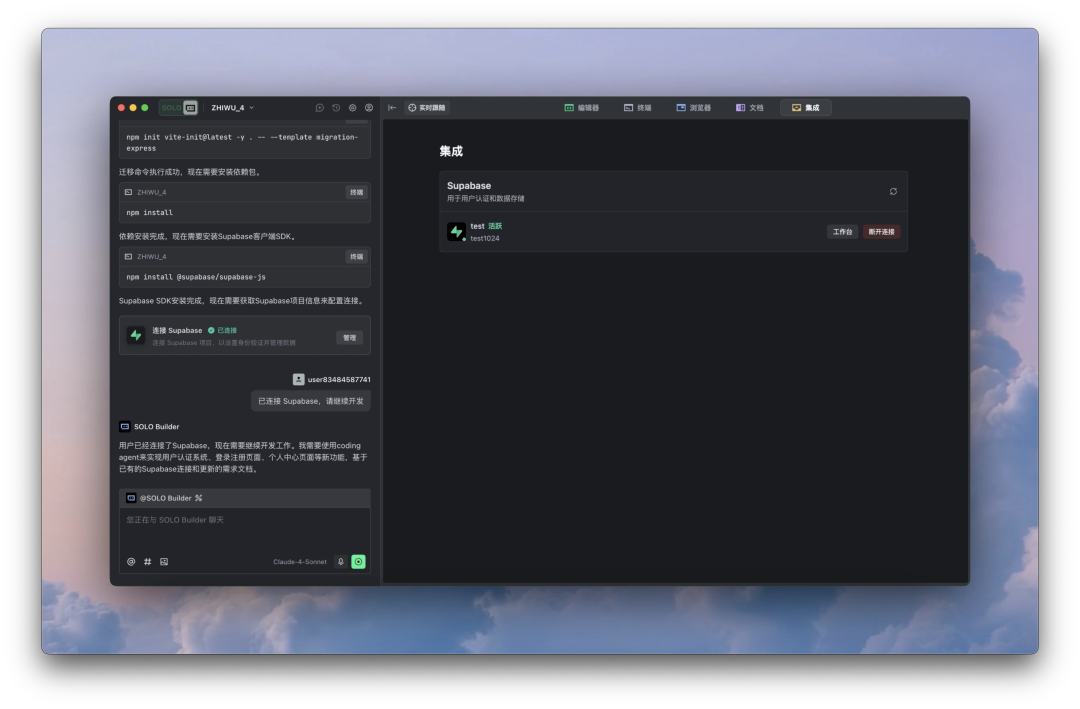
Task: Start a new chat with the plus bubble icon
Action: click(320, 107)
